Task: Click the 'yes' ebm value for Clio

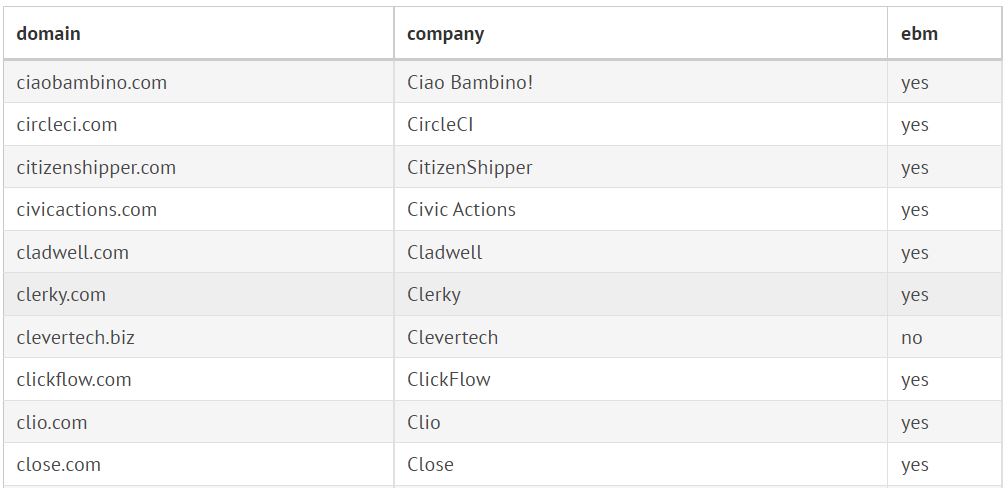Action: 914,423
